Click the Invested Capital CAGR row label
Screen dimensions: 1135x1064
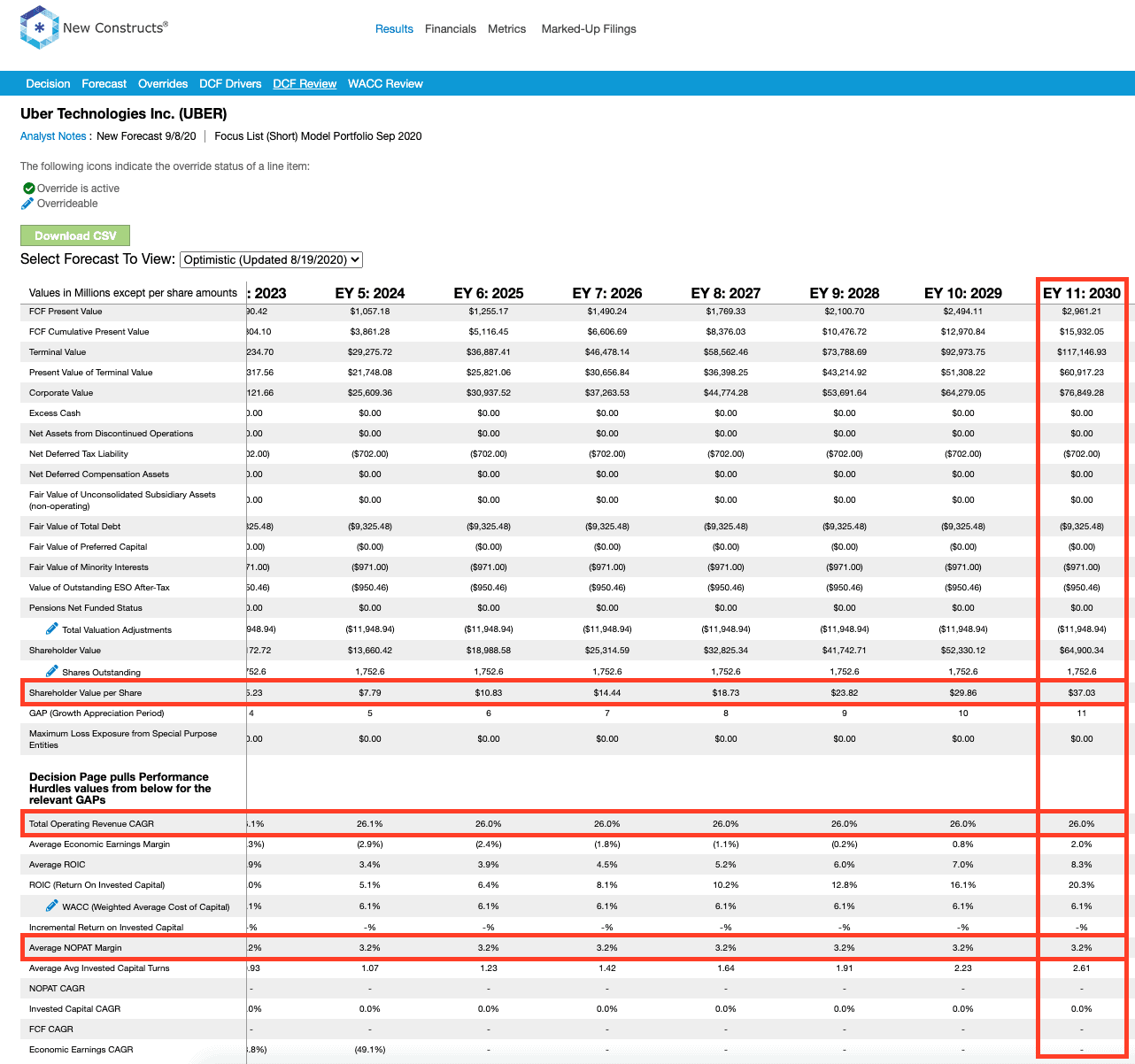click(74, 1008)
